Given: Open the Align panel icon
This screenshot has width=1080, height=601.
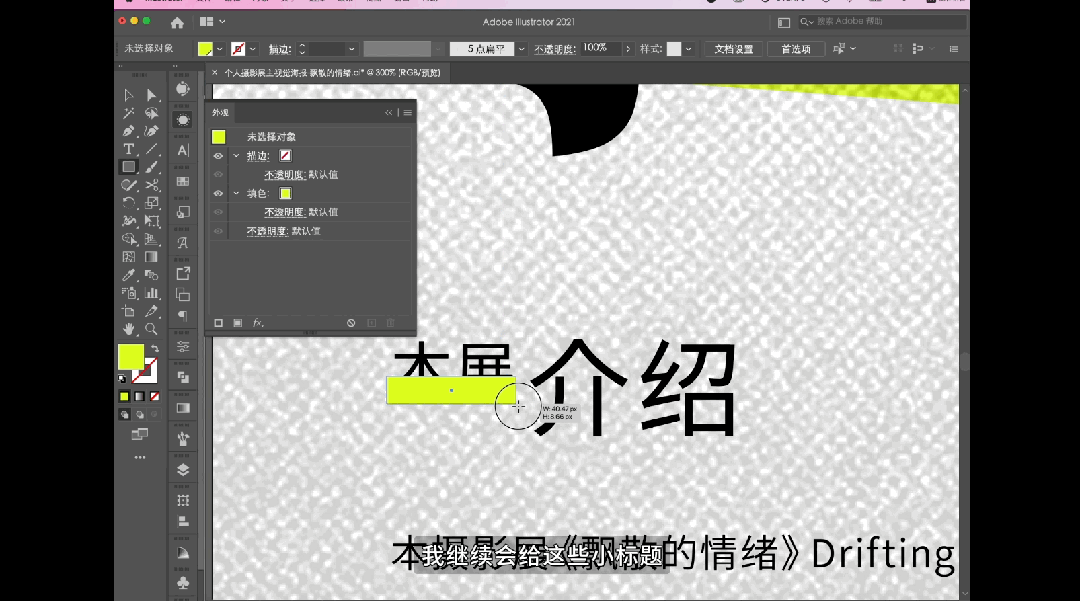Looking at the screenshot, I should click(x=183, y=521).
